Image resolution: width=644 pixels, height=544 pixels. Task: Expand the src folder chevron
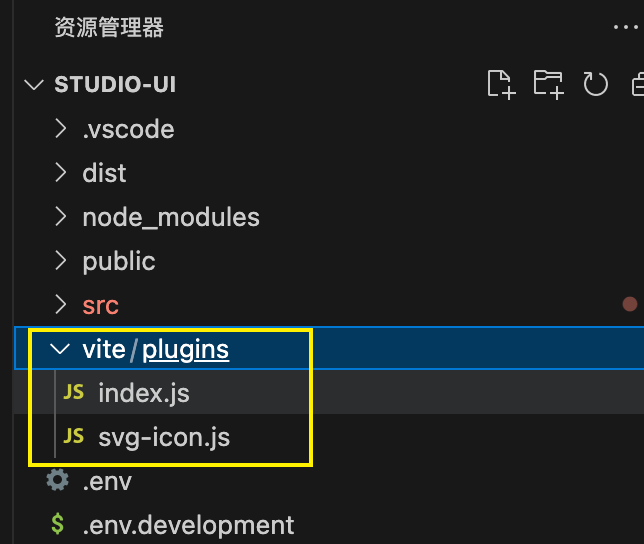[x=61, y=305]
